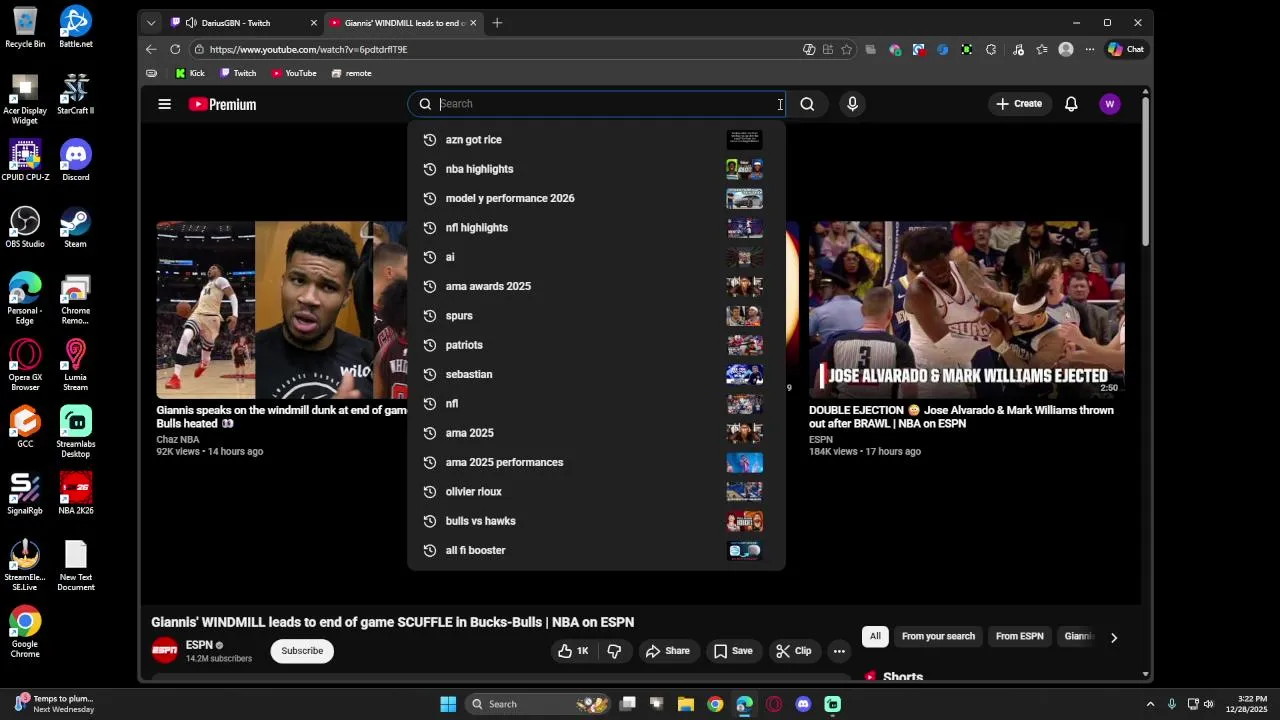Open Edge browser profile avatar
The width and height of the screenshot is (1280, 720).
pos(1066,49)
